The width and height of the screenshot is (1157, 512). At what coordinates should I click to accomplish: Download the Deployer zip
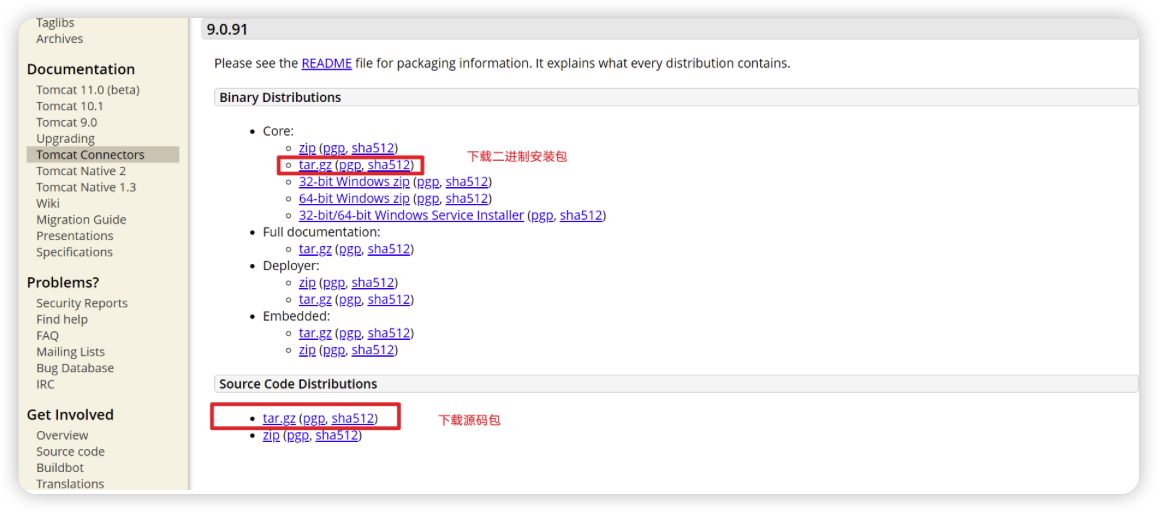(307, 283)
